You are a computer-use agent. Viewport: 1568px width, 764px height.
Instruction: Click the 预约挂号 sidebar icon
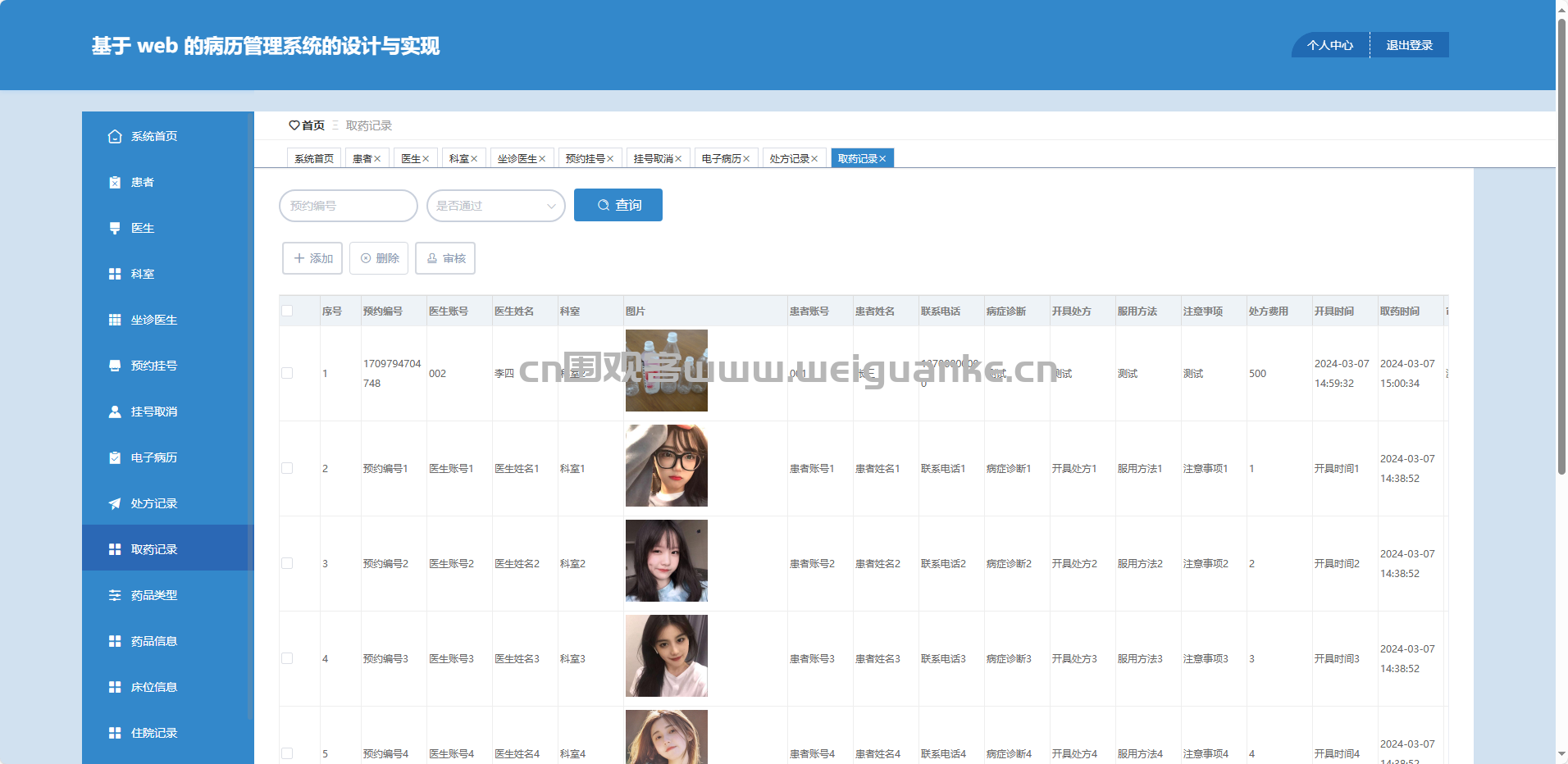click(x=115, y=366)
